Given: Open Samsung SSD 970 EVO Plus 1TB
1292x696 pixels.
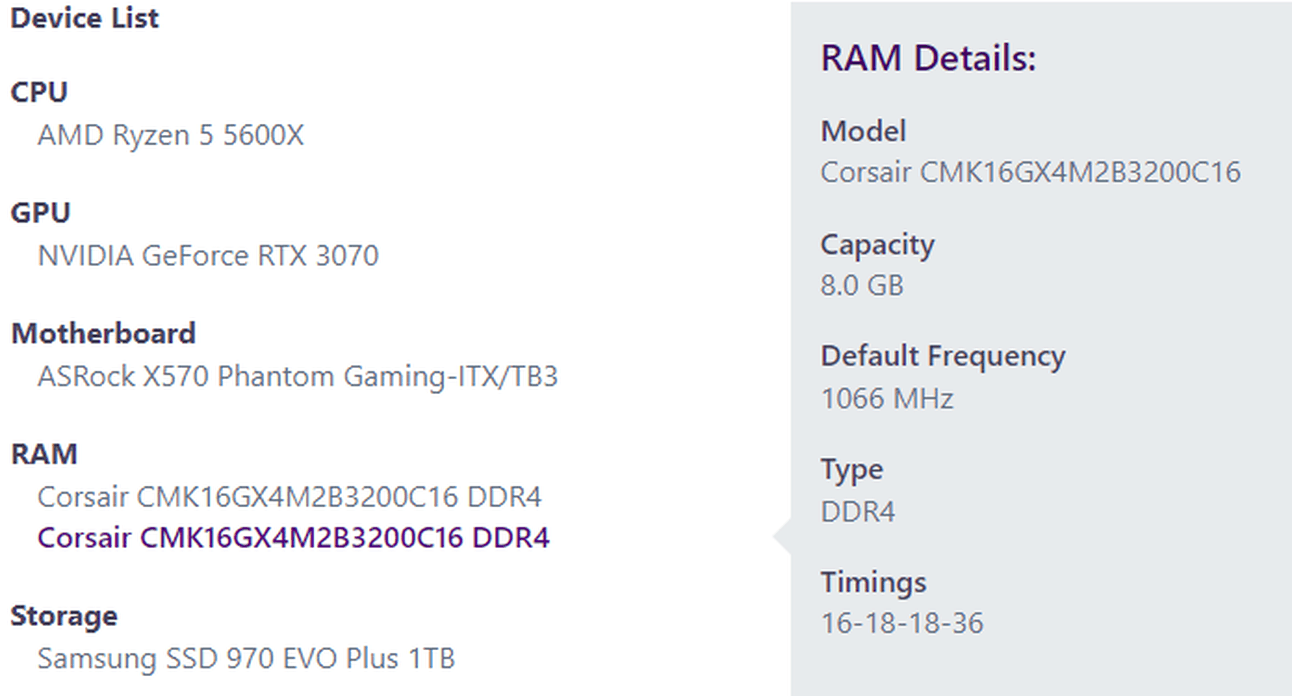Looking at the screenshot, I should click(x=246, y=659).
